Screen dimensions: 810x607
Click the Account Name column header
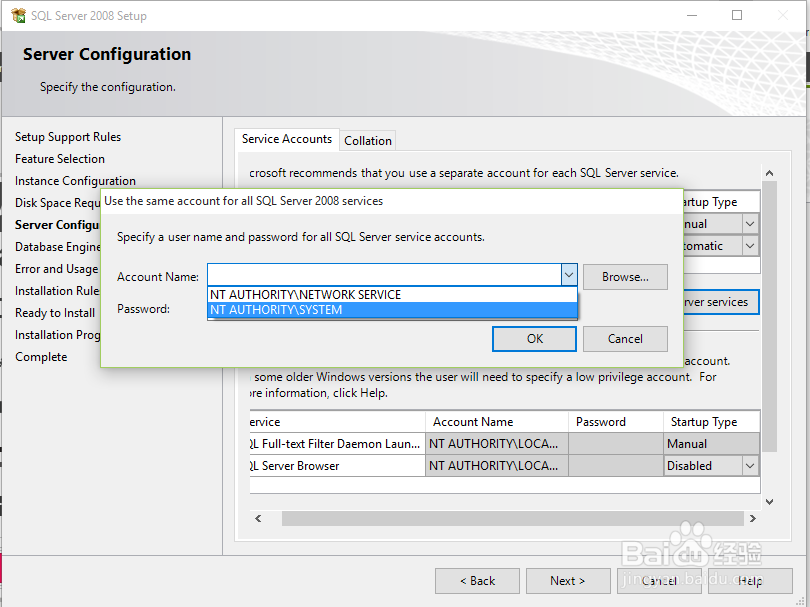tap(497, 422)
